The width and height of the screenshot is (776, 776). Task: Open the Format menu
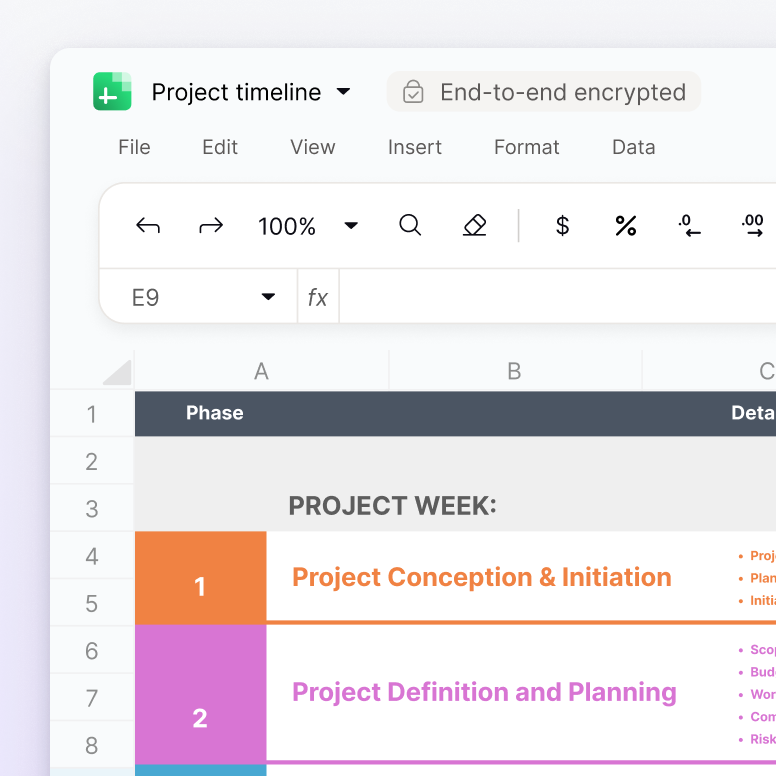526,147
